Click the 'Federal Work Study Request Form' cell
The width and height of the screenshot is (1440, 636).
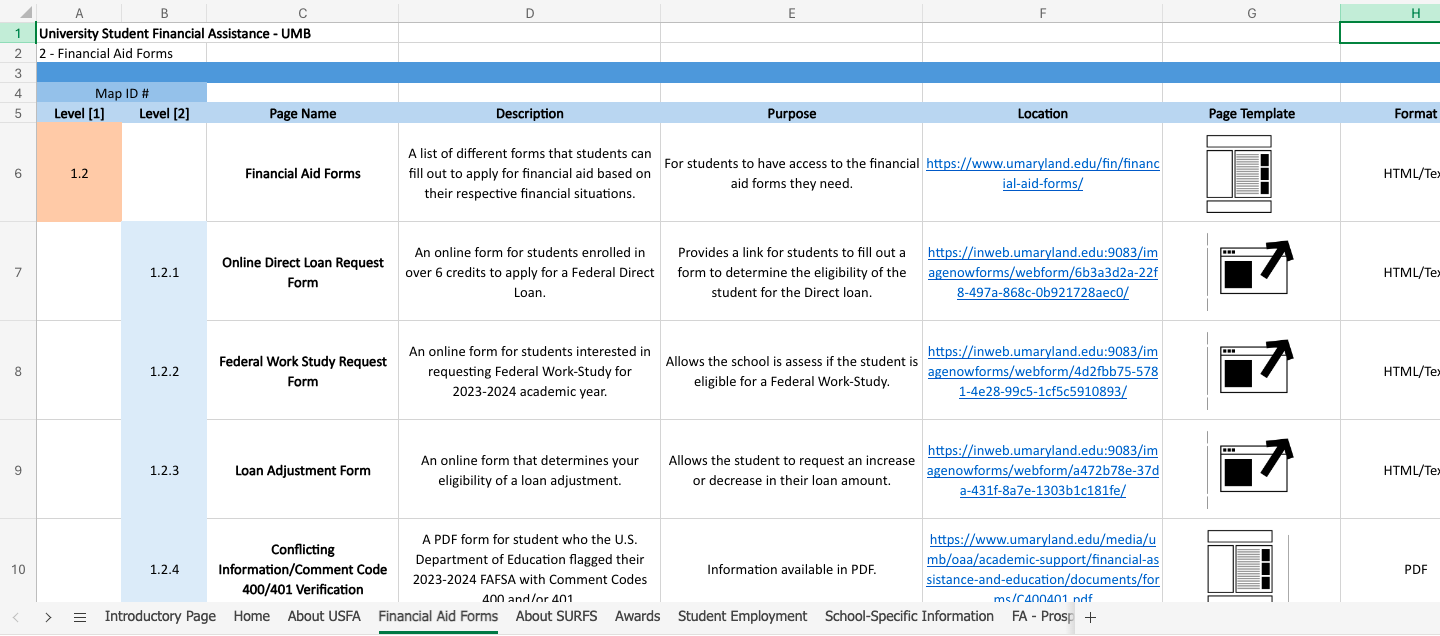click(x=303, y=371)
